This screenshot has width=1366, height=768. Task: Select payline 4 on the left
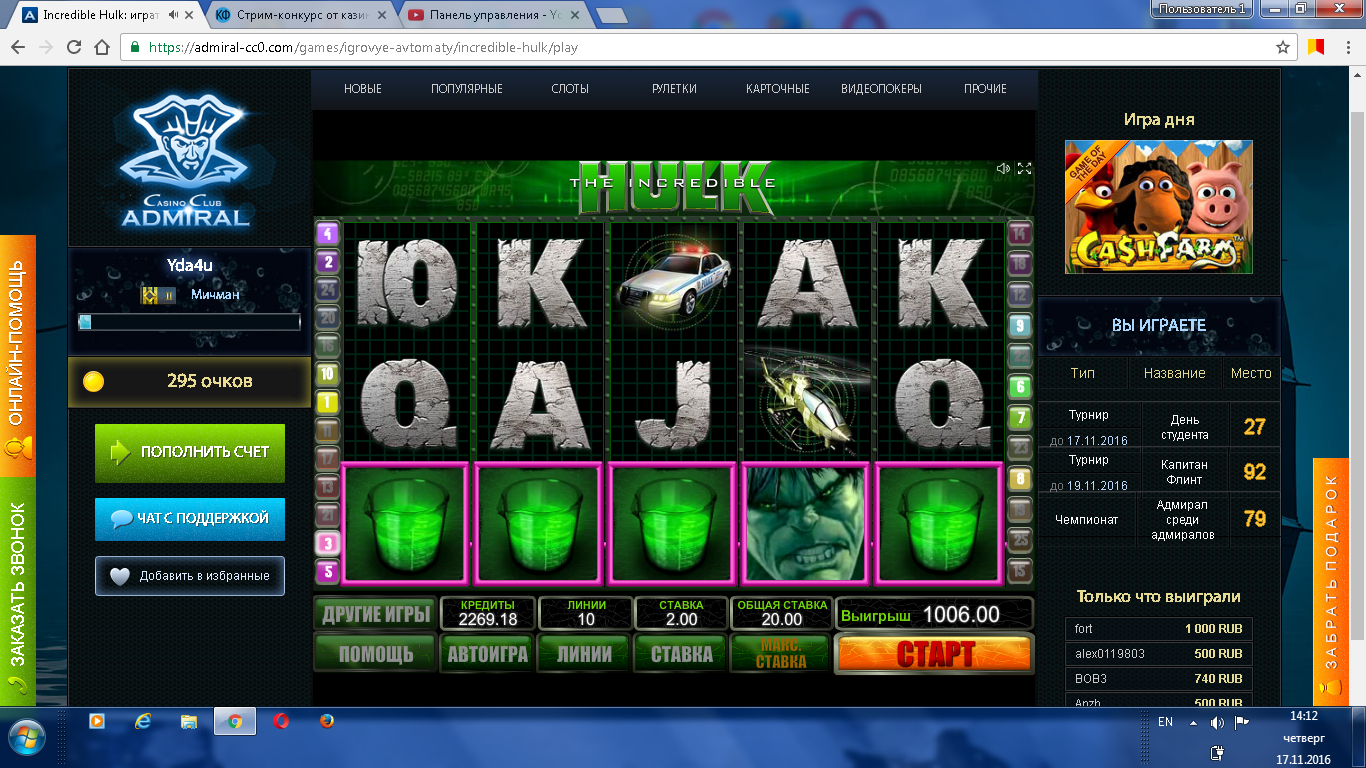coord(328,234)
